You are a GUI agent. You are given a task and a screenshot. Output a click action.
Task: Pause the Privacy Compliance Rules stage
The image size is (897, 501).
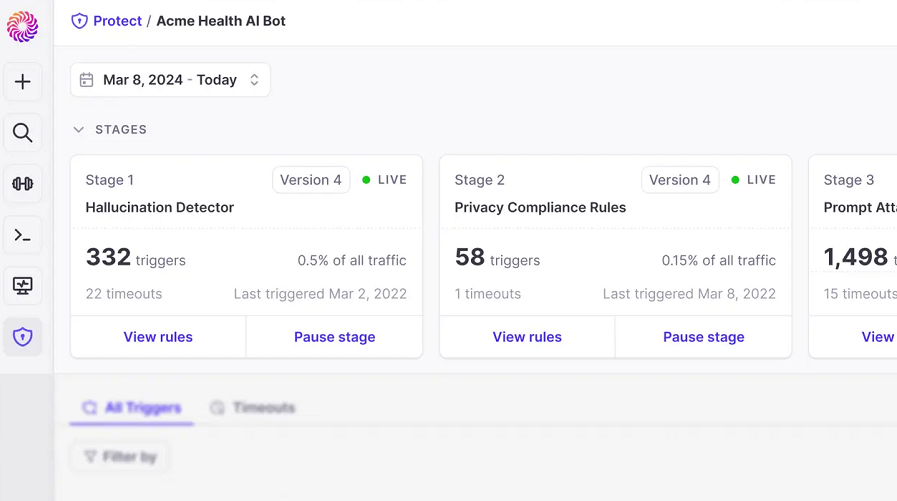(704, 337)
